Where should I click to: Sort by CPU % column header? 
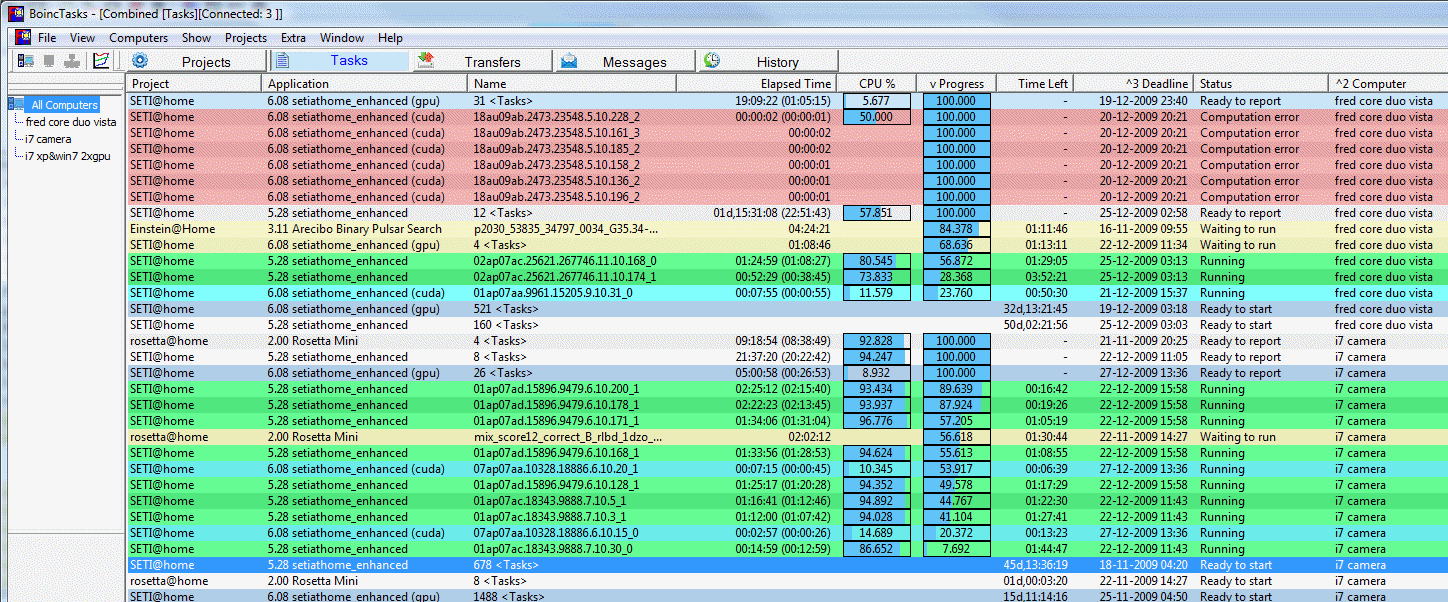(877, 84)
